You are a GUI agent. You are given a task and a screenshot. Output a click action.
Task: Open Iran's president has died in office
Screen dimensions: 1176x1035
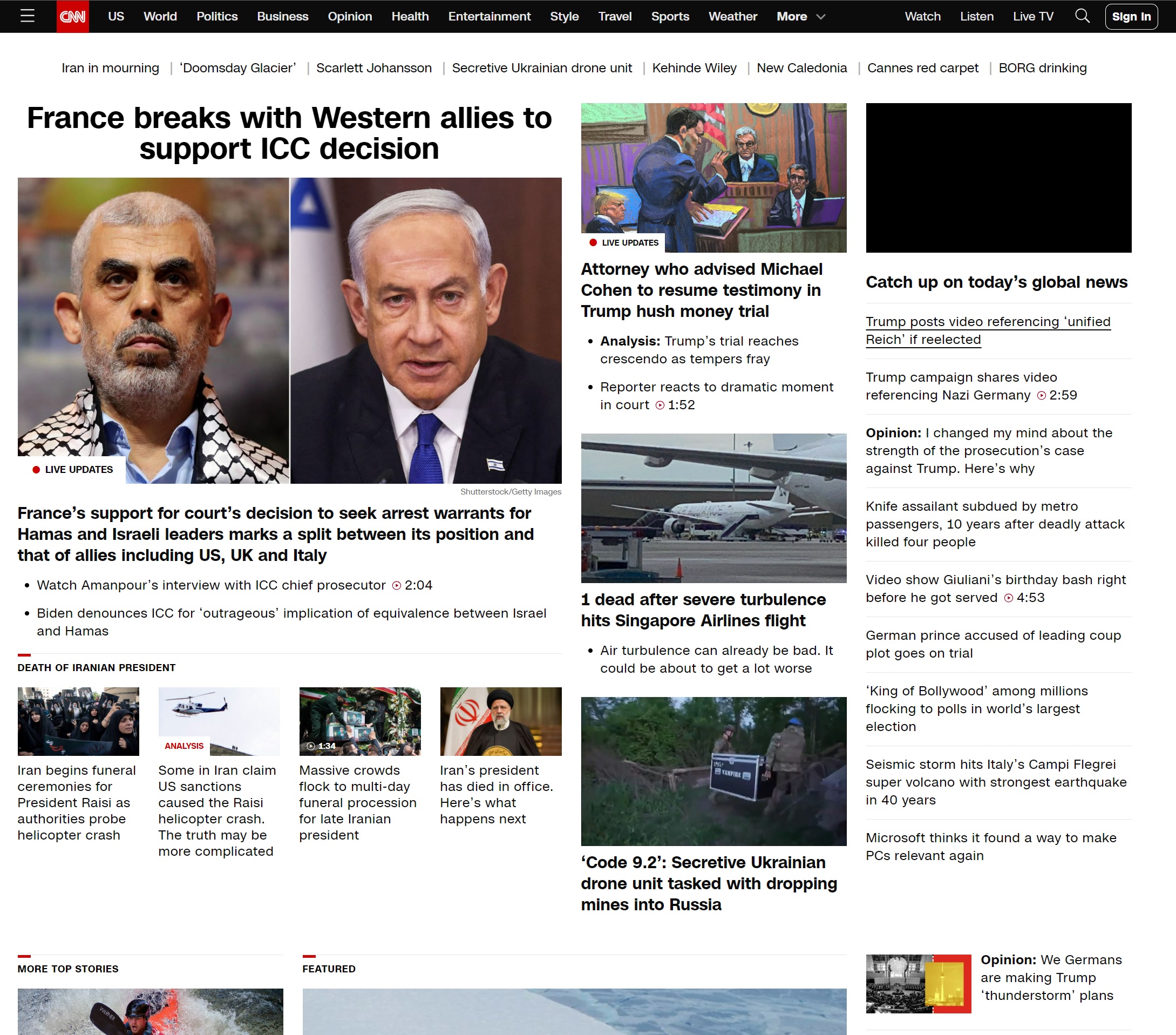coord(497,794)
